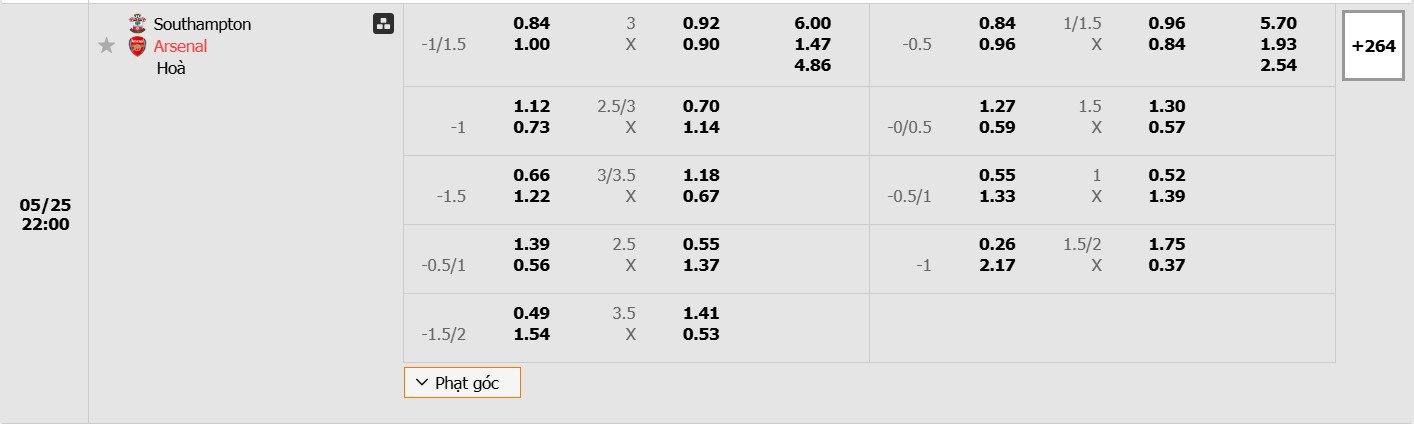Select the 6.00 Southampton win odds
The image size is (1414, 424).
point(812,23)
